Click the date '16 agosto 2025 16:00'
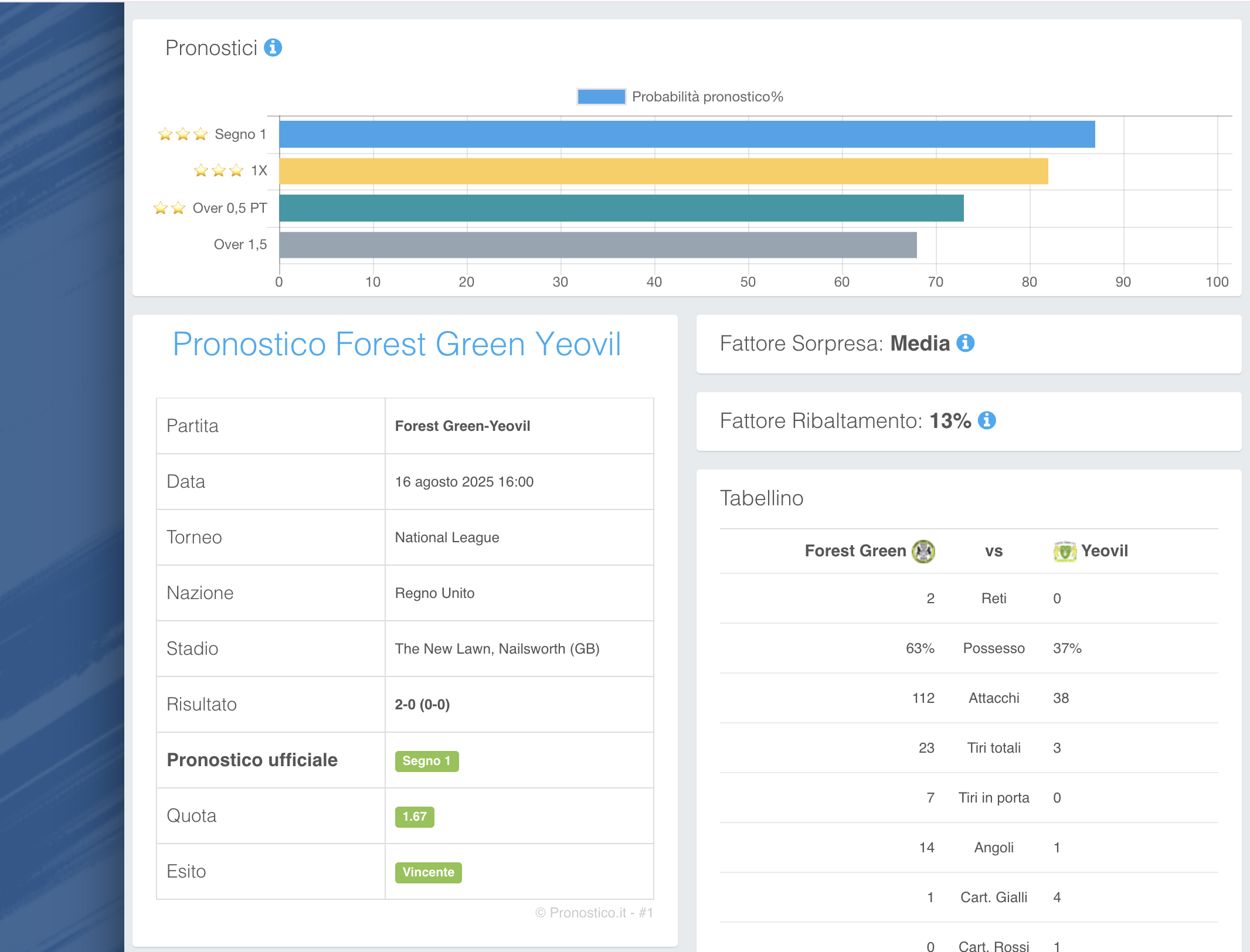 tap(464, 482)
